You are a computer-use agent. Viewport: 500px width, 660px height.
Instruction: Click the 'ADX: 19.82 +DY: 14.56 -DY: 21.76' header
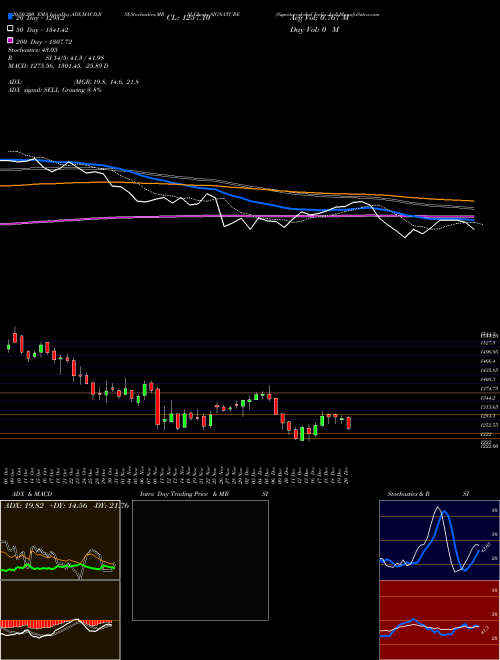click(66, 506)
